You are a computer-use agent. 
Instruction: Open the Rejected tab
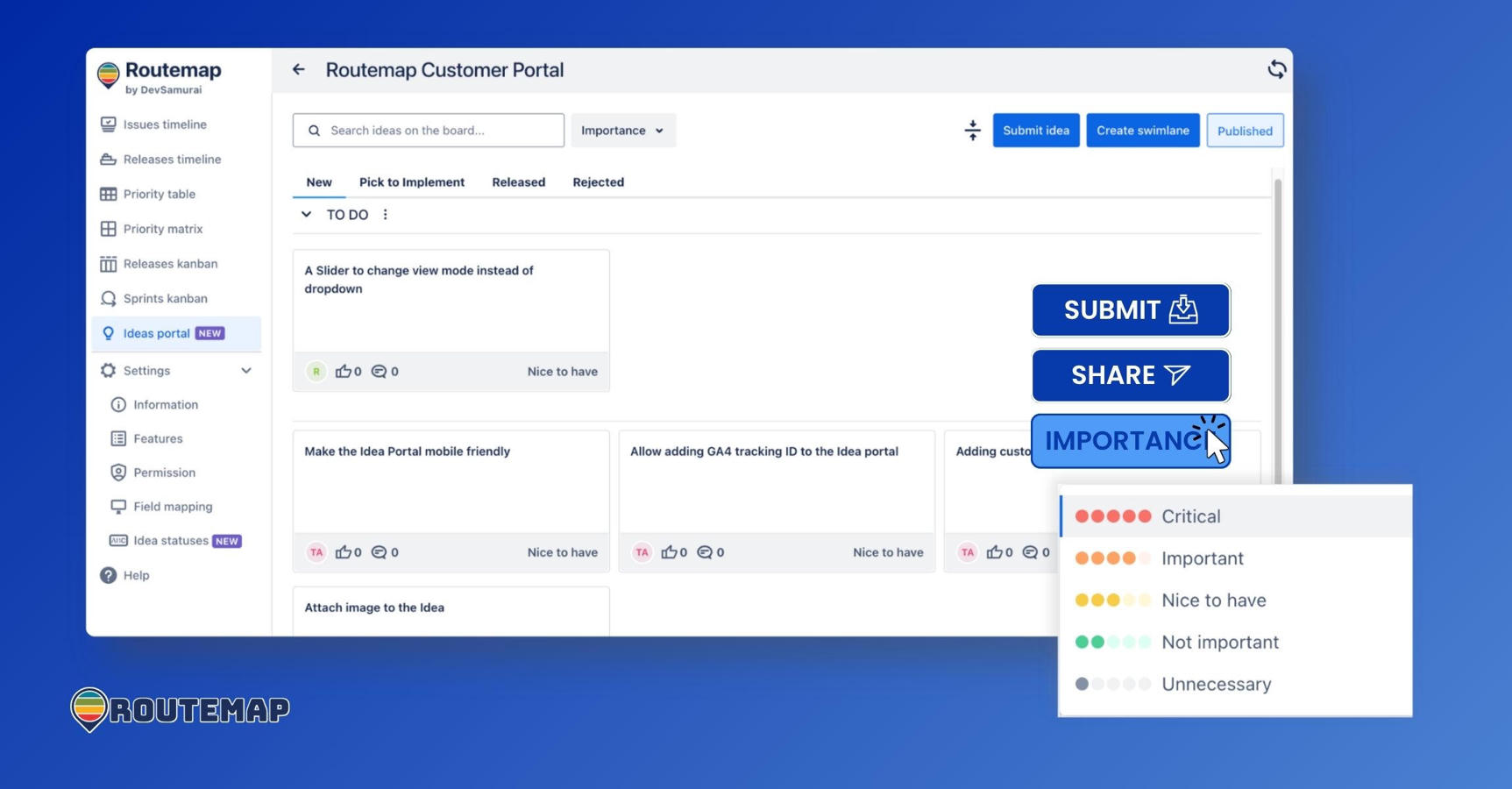pyautogui.click(x=599, y=182)
